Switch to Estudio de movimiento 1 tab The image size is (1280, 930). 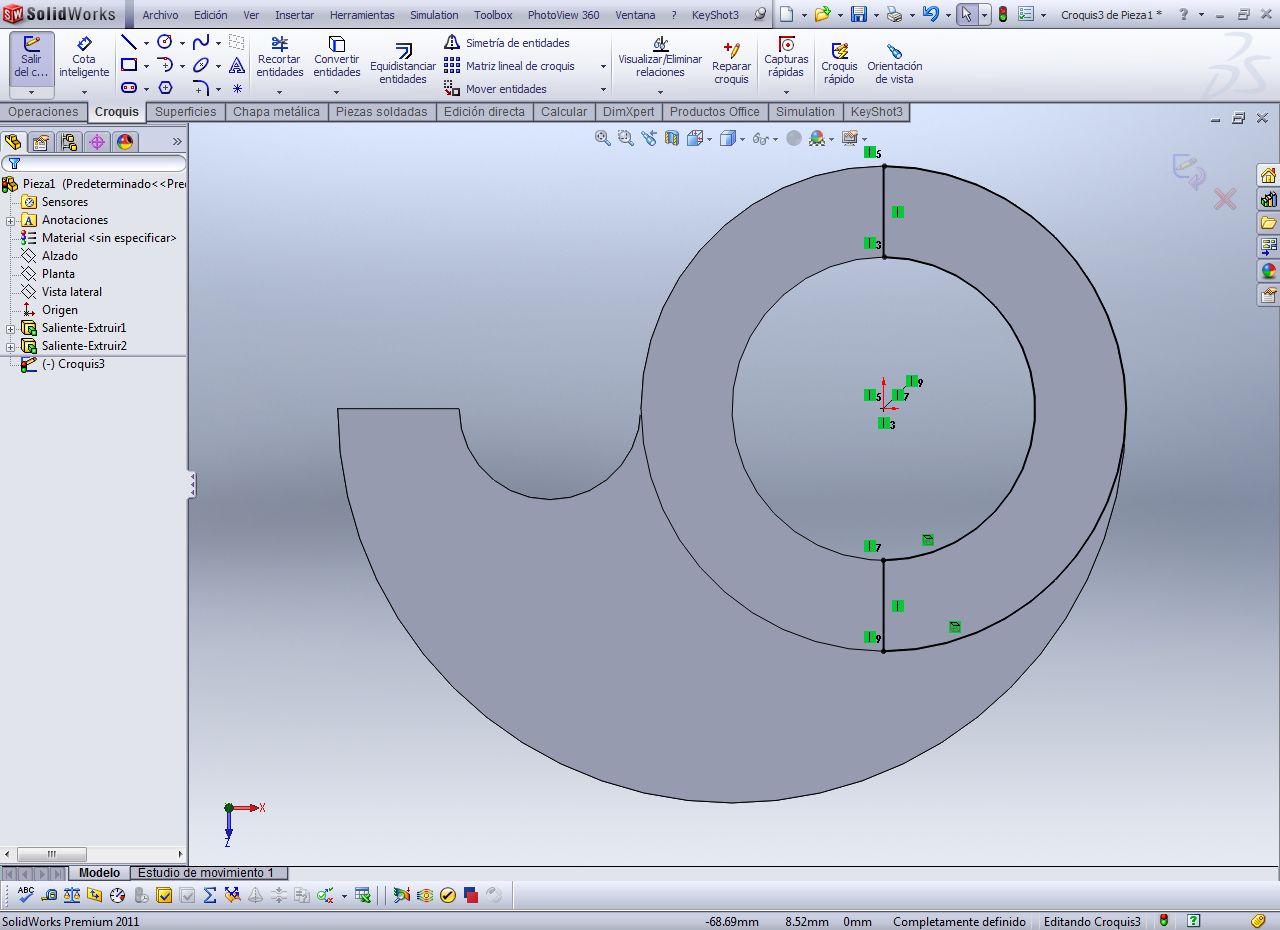(x=206, y=873)
